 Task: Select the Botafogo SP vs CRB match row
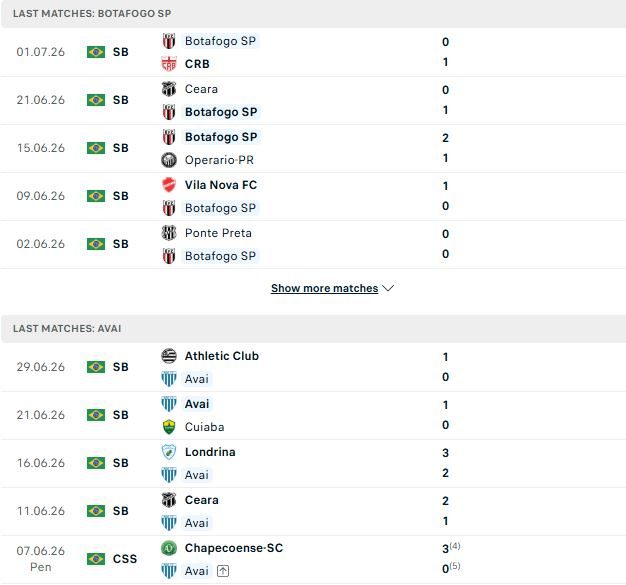click(x=313, y=52)
